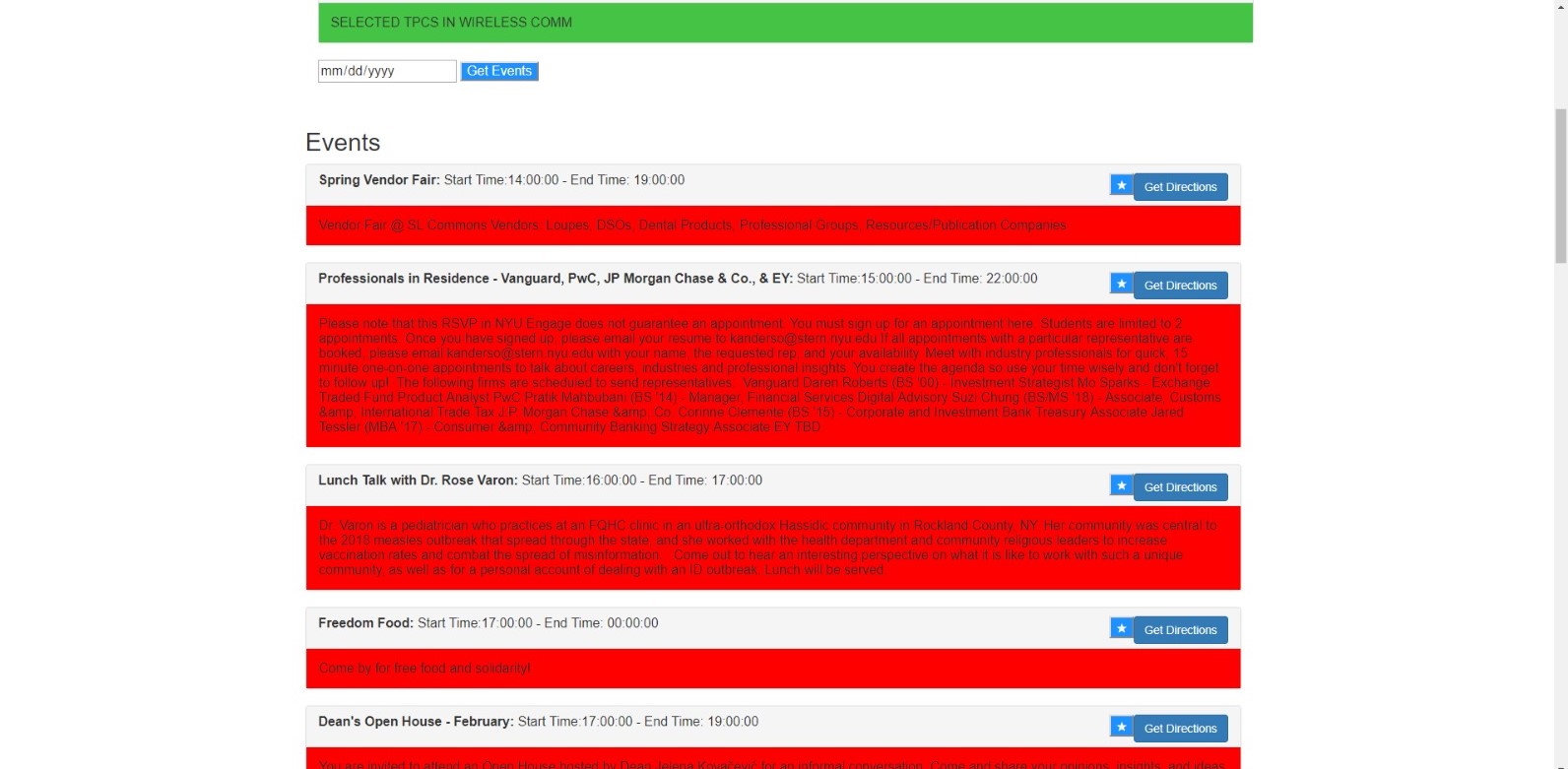This screenshot has height=769, width=1568.
Task: Get directions to Spring Vendor Fair
Action: tap(1180, 187)
